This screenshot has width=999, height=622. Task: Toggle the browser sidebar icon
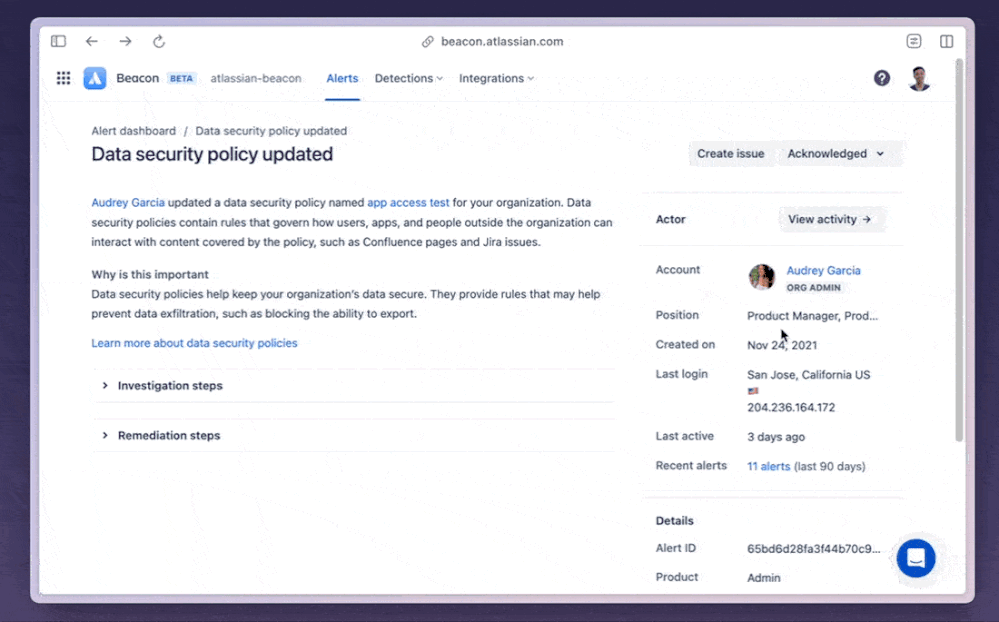point(59,41)
